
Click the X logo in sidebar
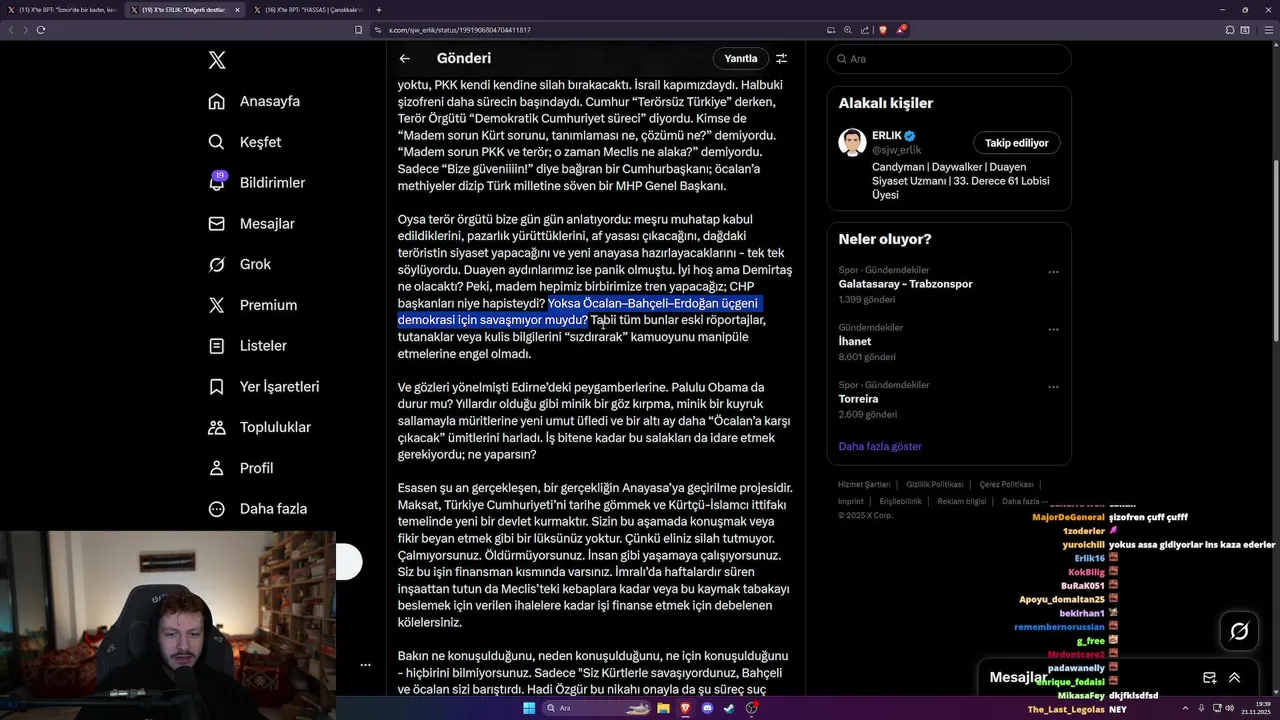217,60
